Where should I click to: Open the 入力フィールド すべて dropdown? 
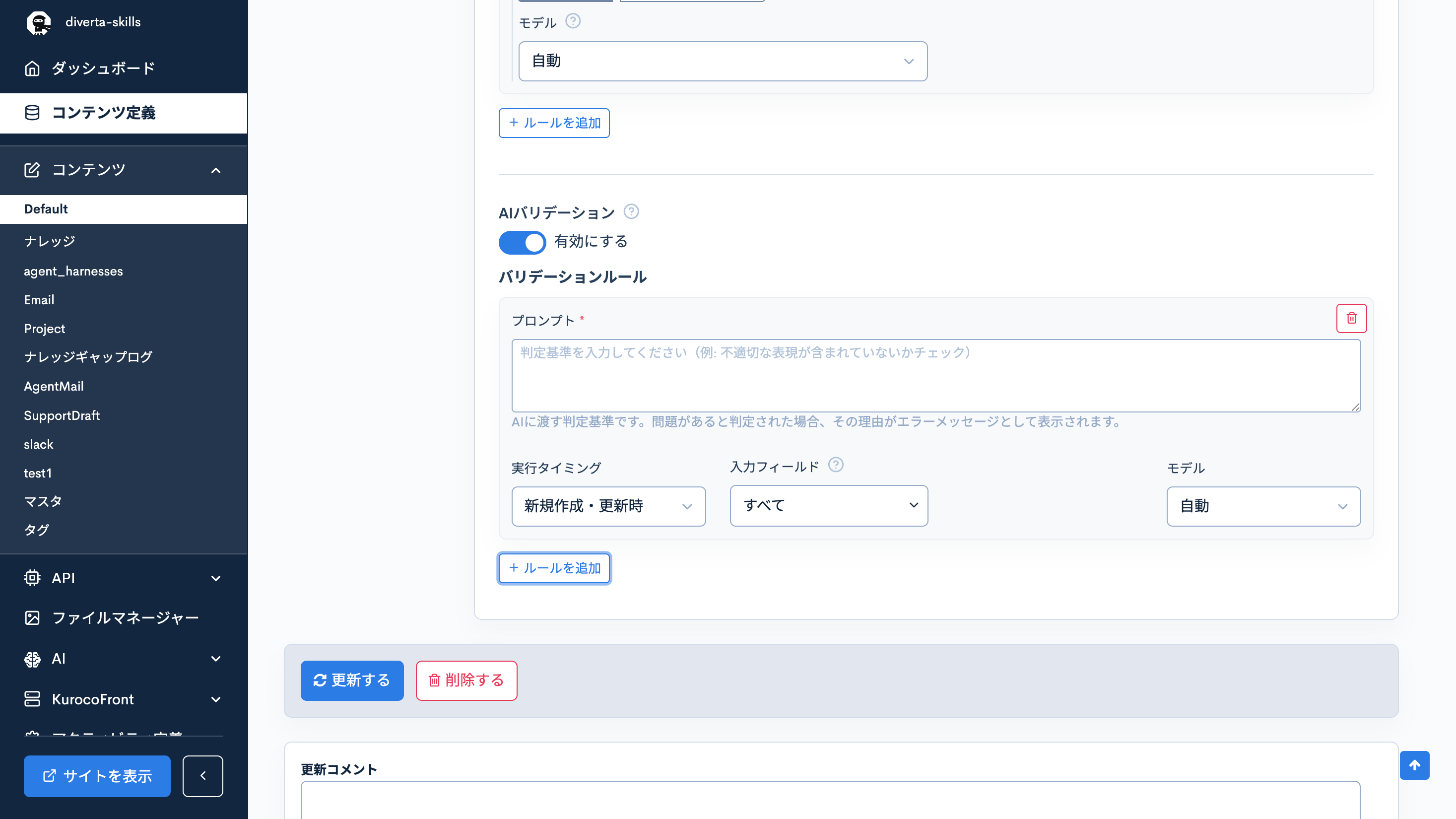[x=829, y=505]
